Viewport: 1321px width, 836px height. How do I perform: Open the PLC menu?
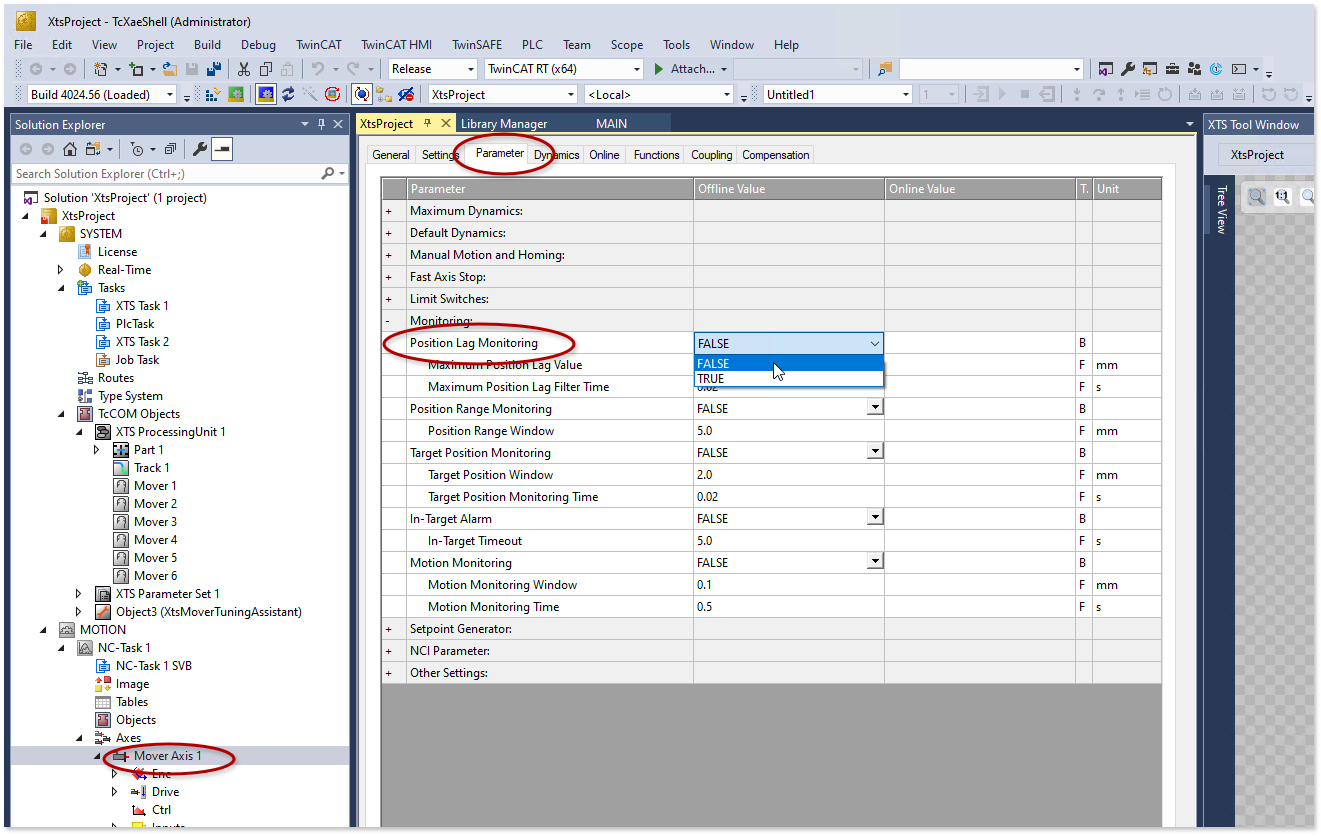click(x=533, y=45)
